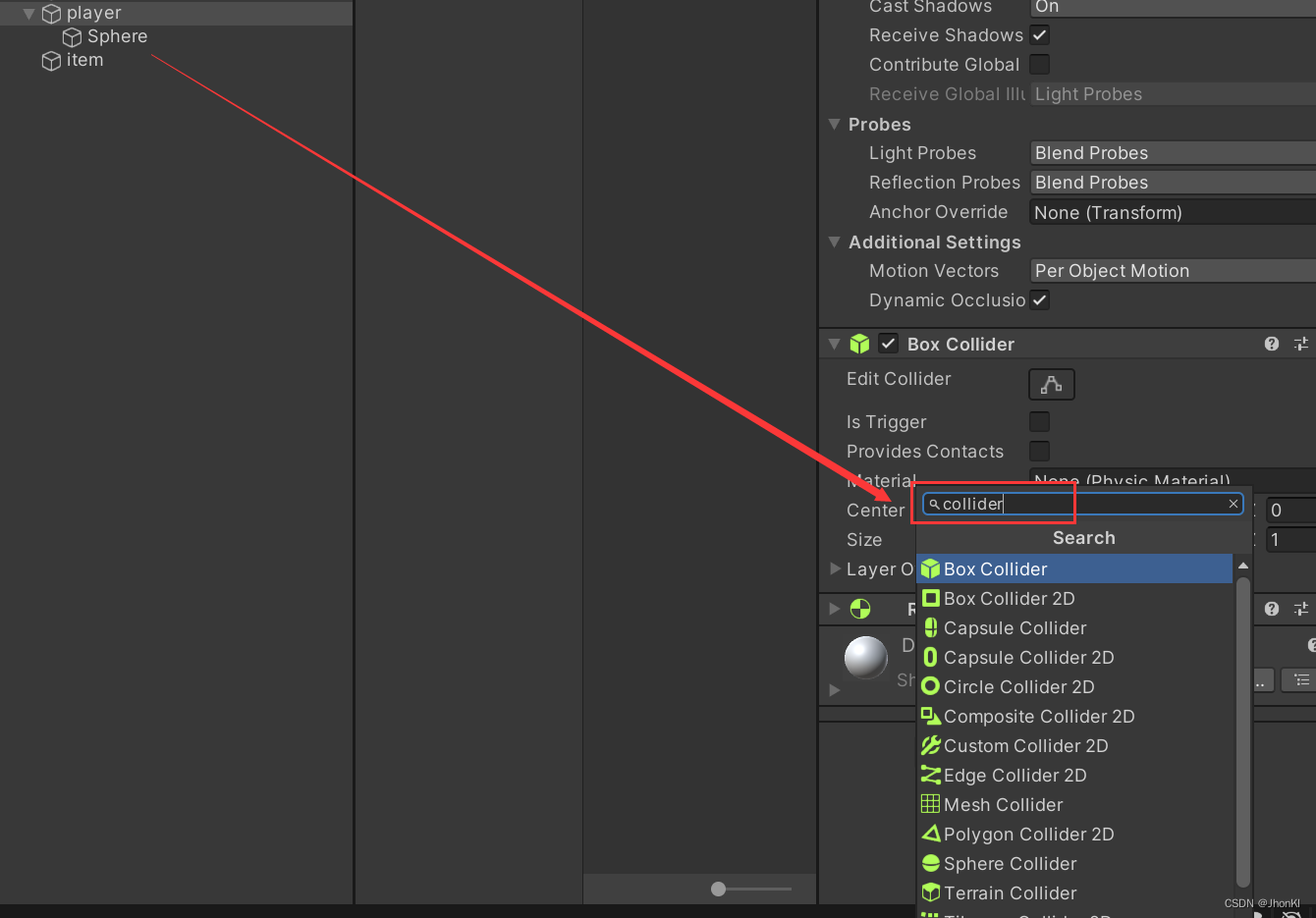Open Reflection Probes Blend Probes dropdown
The width and height of the screenshot is (1316, 918).
click(x=1173, y=183)
